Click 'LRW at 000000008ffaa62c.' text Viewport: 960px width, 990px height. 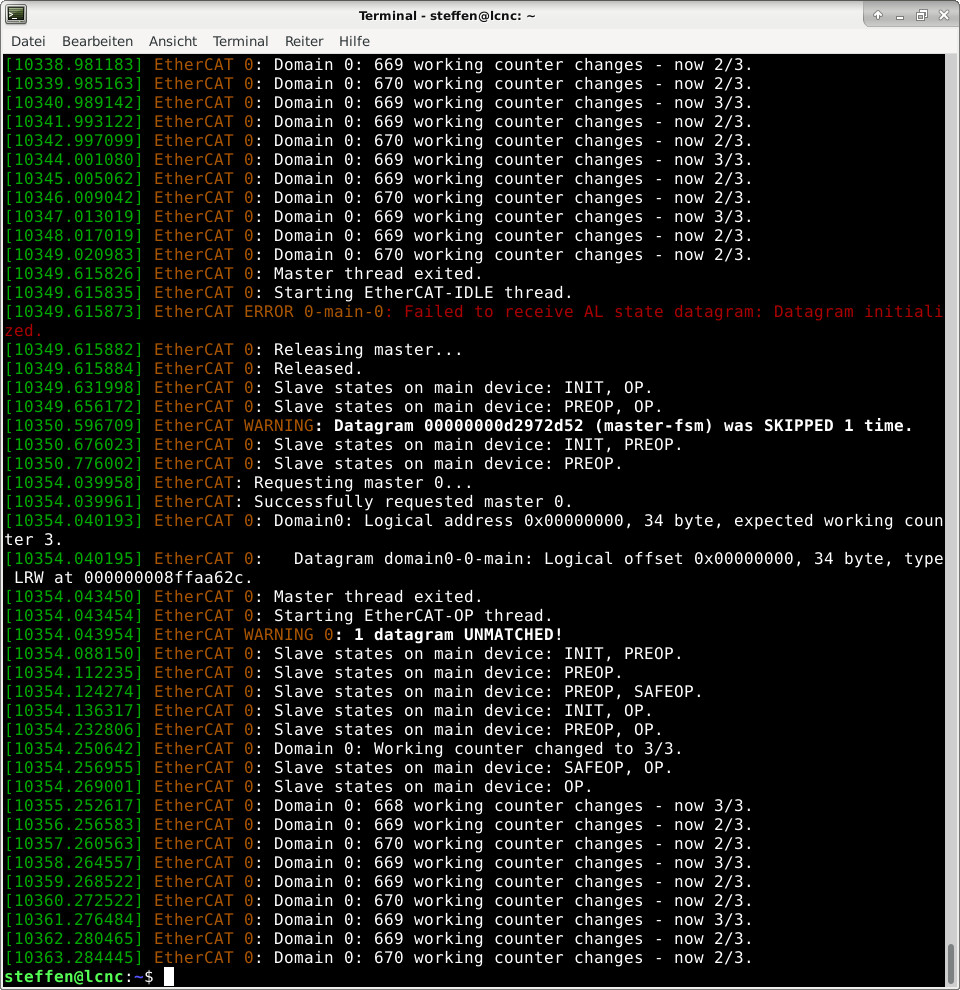coord(133,578)
